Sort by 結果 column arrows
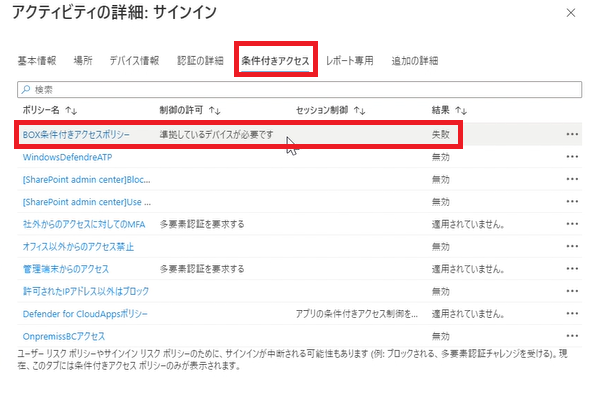 (461, 110)
